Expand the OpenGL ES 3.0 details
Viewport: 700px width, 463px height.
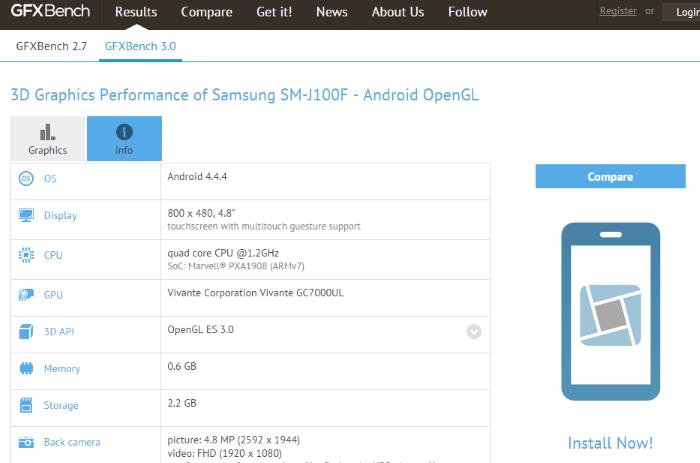pyautogui.click(x=474, y=332)
